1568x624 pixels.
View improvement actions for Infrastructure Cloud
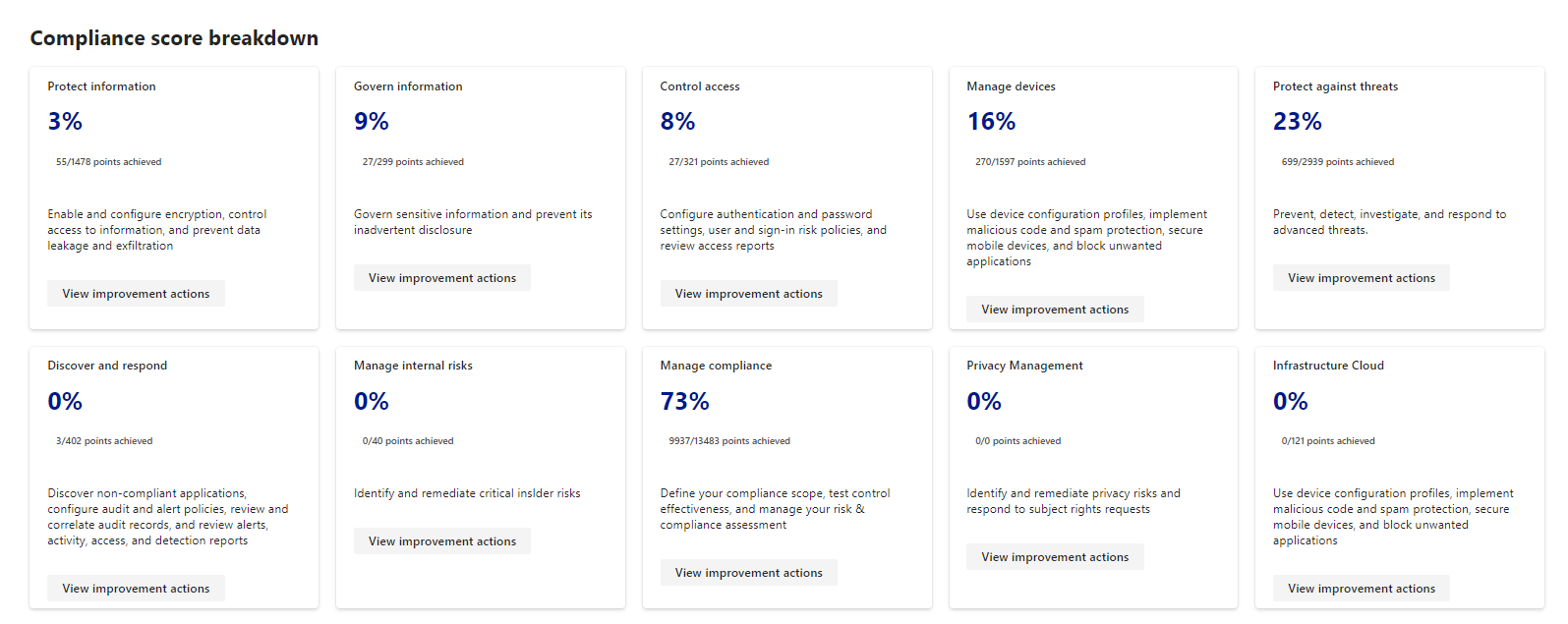[x=1361, y=589]
